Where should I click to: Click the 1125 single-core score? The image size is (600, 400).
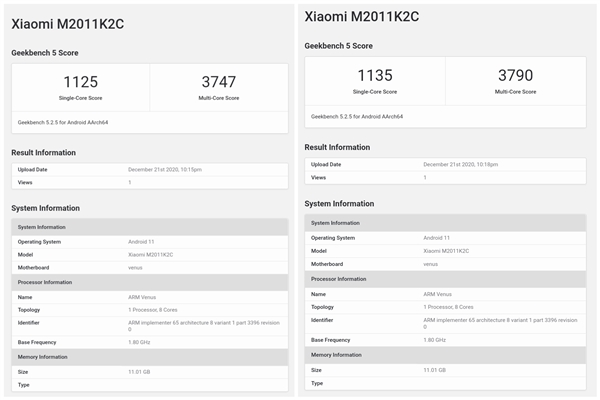click(81, 82)
